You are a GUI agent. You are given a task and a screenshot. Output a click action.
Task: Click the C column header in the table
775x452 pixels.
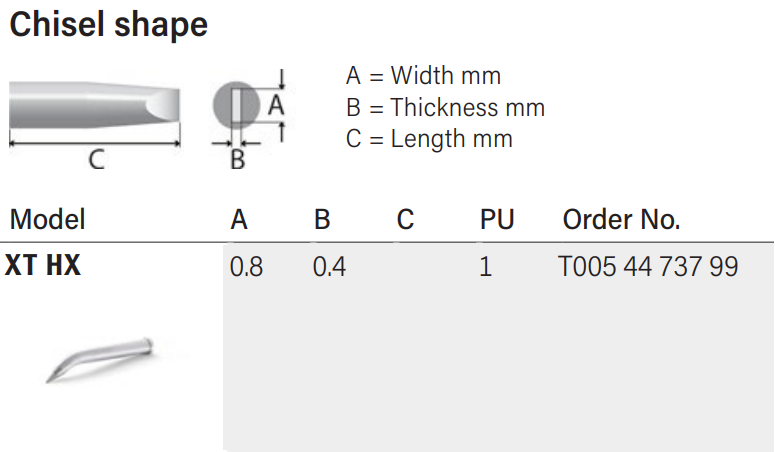(405, 219)
